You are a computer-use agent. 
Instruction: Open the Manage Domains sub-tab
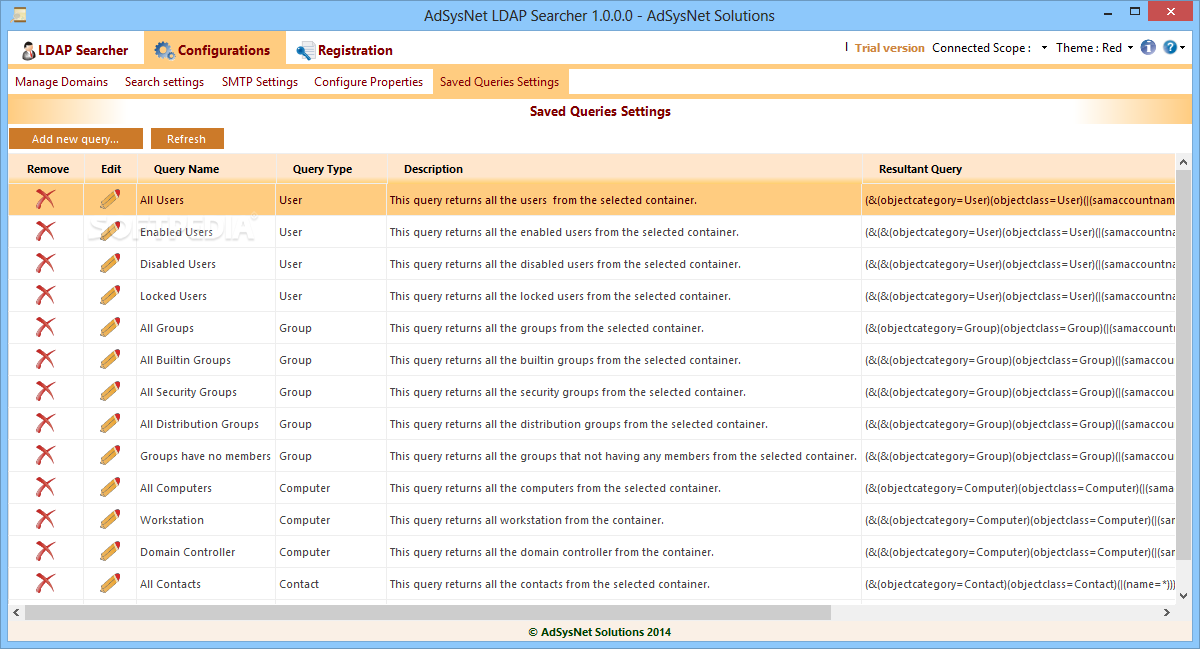(x=61, y=82)
